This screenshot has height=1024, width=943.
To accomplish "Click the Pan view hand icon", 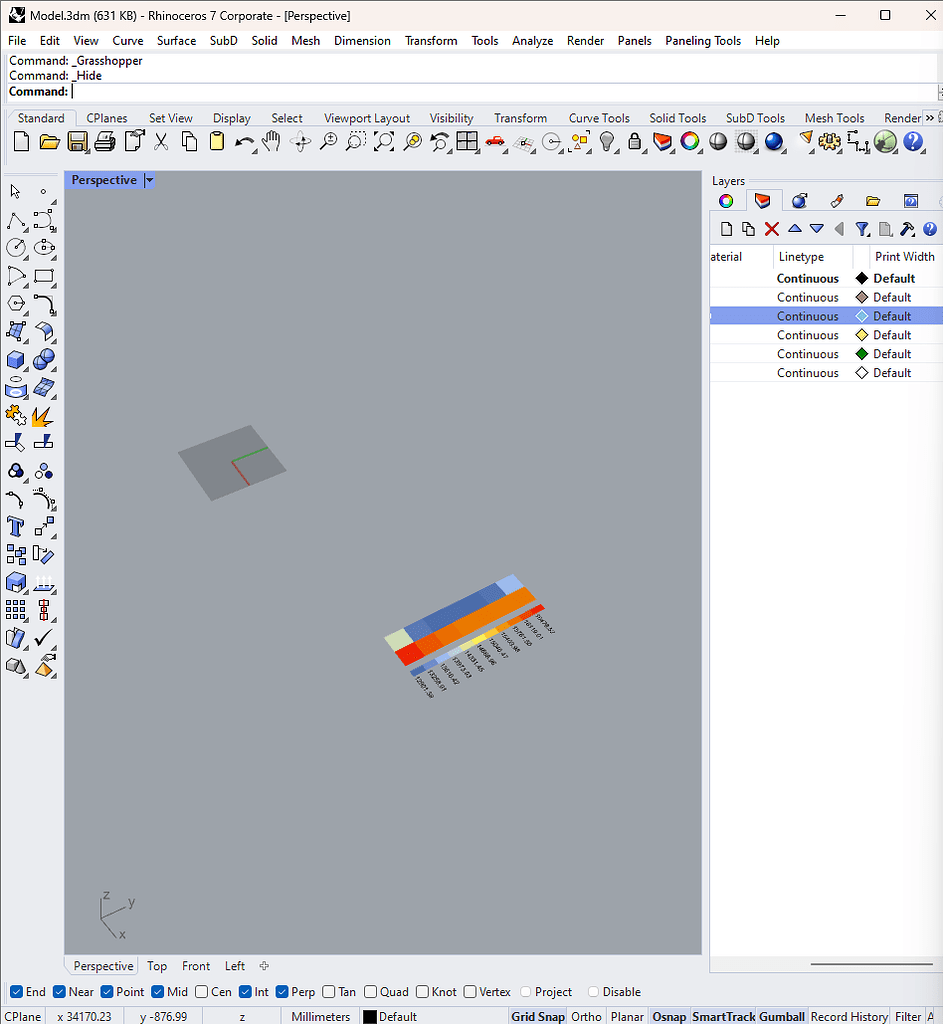I will [270, 142].
